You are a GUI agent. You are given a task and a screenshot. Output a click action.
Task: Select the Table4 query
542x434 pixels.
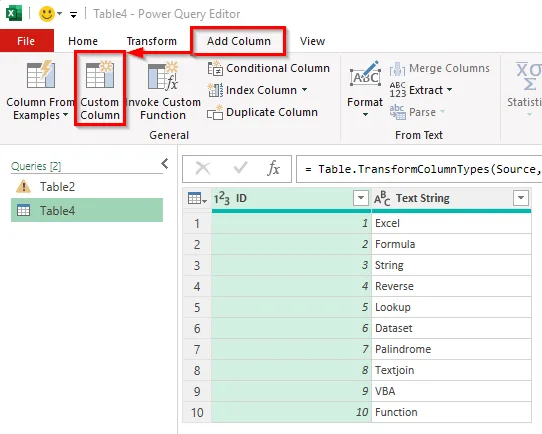click(x=87, y=210)
